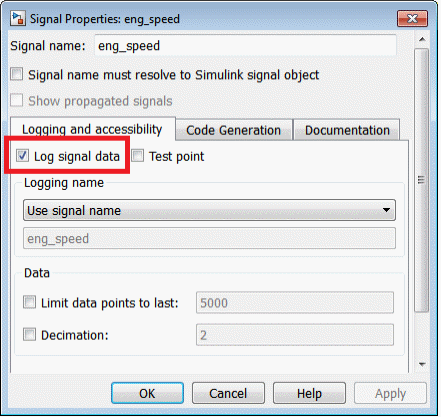Click the Cancel button

coord(228,393)
